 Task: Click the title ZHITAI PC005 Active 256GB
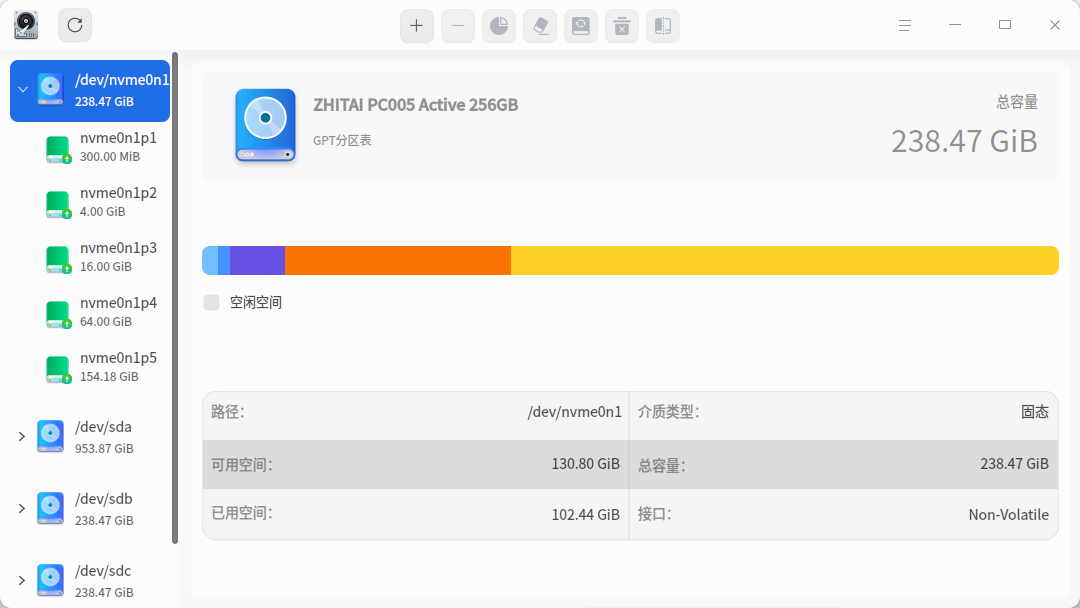(x=415, y=105)
